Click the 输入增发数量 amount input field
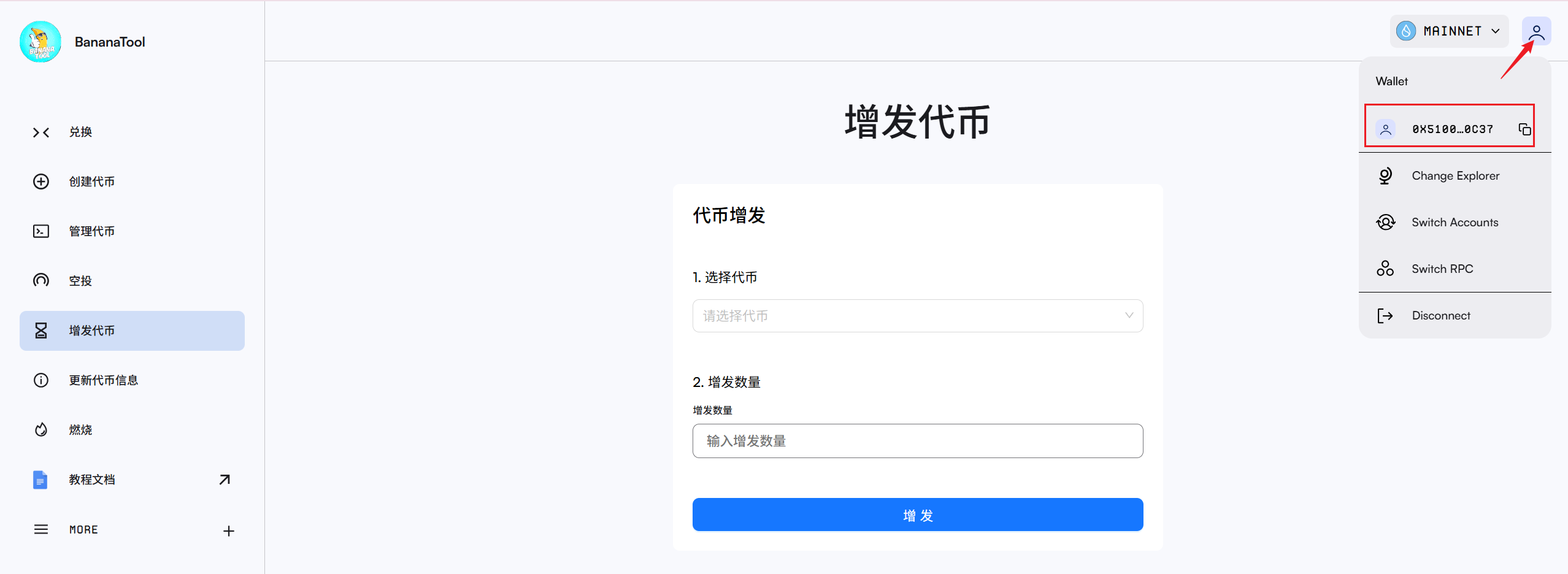Image resolution: width=1568 pixels, height=574 pixels. 917,441
